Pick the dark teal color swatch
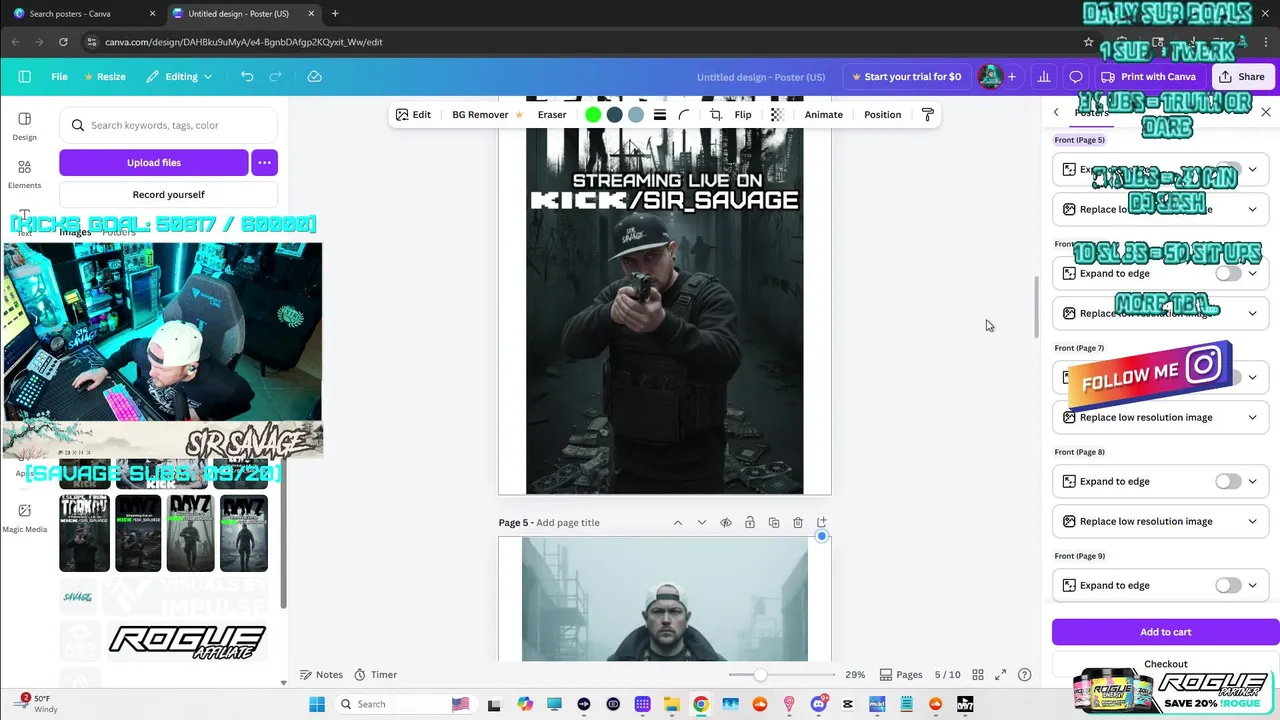Viewport: 1280px width, 720px height. (x=614, y=115)
